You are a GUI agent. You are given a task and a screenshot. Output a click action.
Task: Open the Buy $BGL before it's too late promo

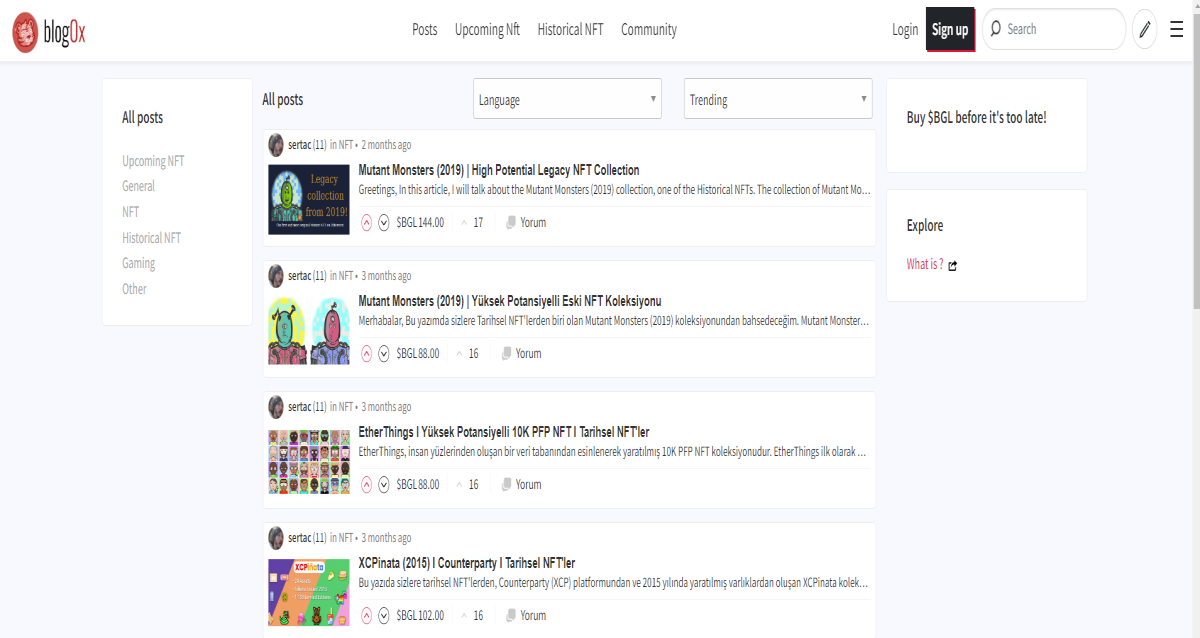click(x=976, y=117)
